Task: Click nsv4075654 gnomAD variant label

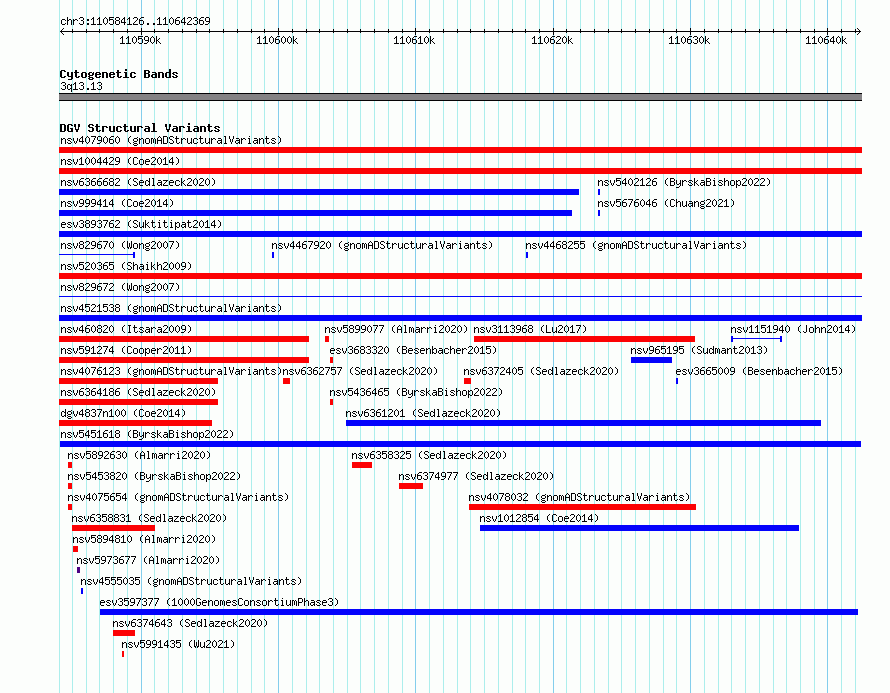Action: pos(178,497)
